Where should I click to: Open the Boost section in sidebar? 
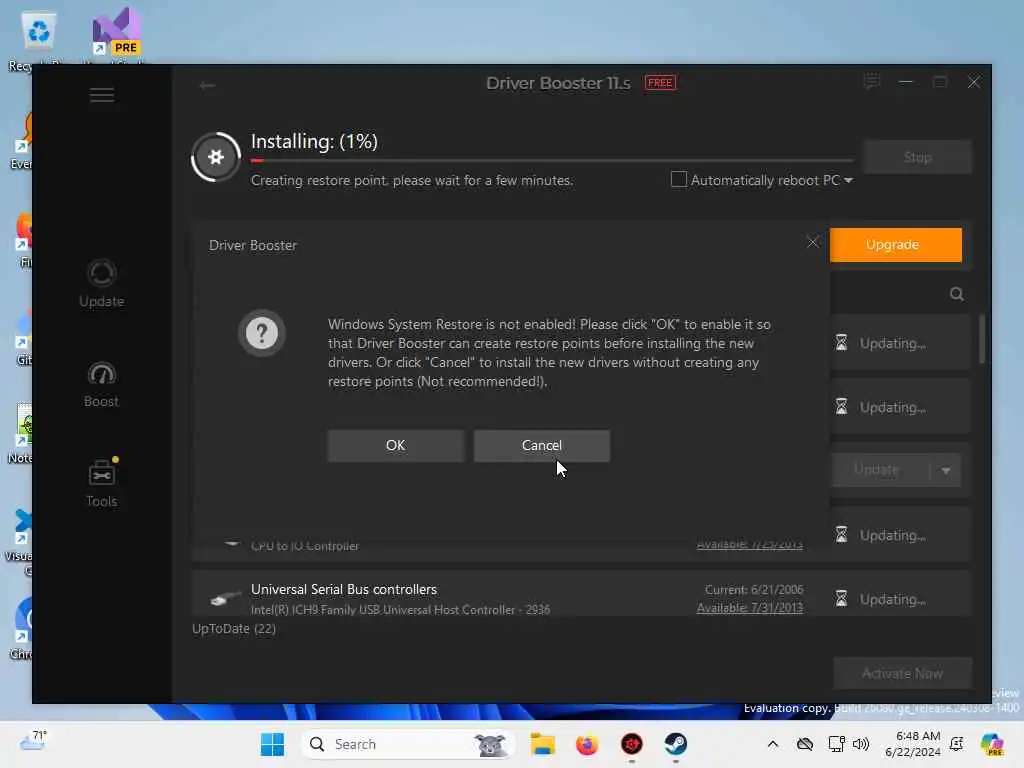pos(101,385)
